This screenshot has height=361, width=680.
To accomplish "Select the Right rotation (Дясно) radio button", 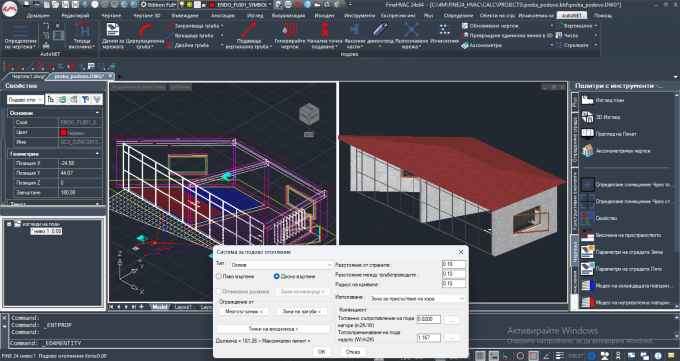I will 276,276.
